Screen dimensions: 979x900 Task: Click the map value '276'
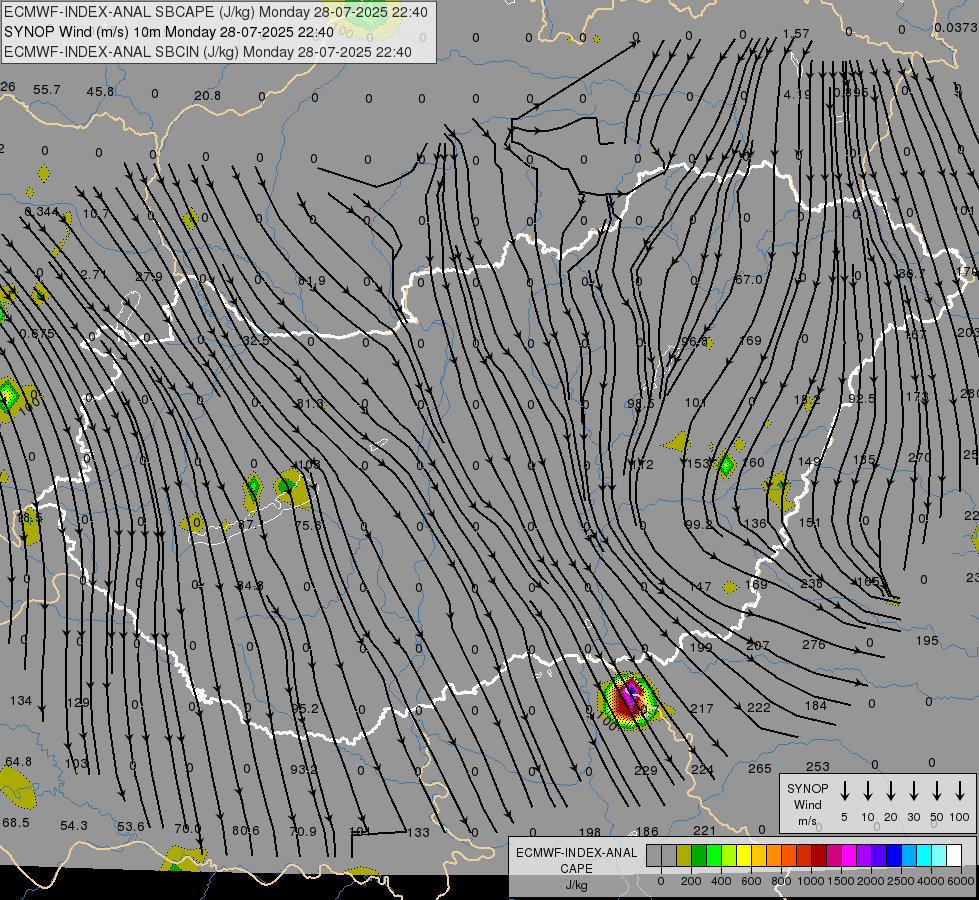click(x=814, y=645)
